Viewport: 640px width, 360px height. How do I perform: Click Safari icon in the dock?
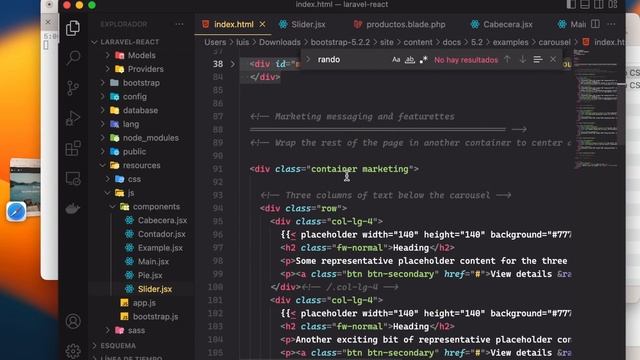pyautogui.click(x=16, y=212)
